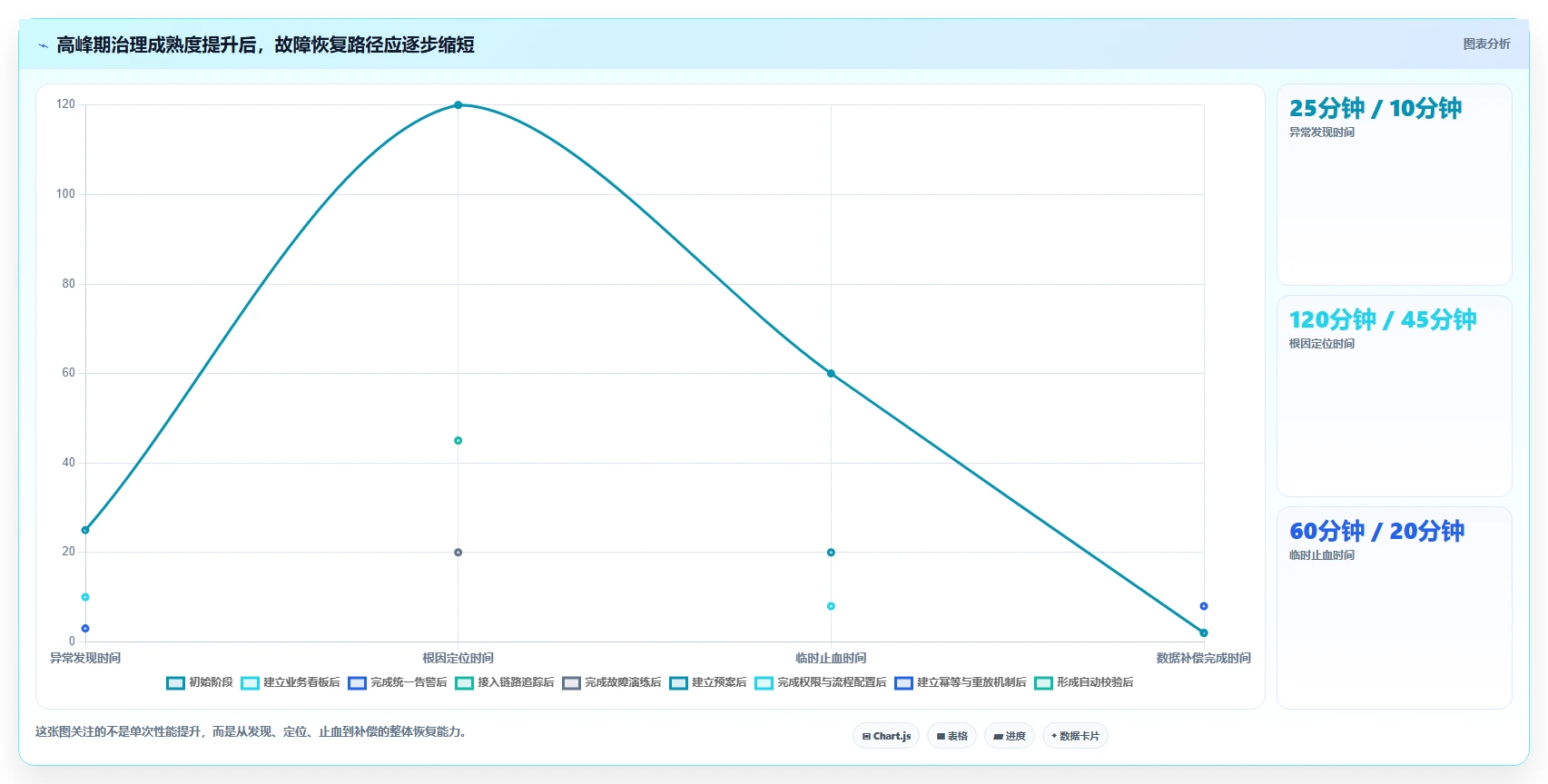Click the y-axis value 40
Screen dimensions: 1548x784
(69, 463)
